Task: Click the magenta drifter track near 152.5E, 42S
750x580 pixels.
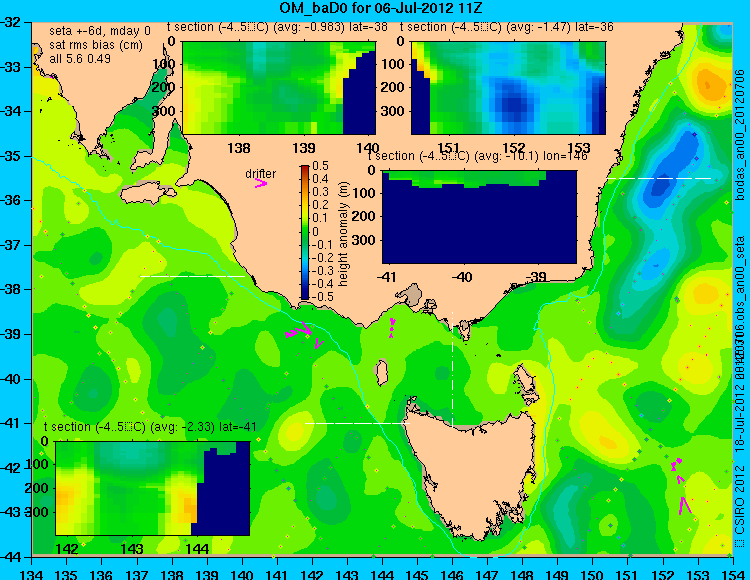Action: coord(681,485)
